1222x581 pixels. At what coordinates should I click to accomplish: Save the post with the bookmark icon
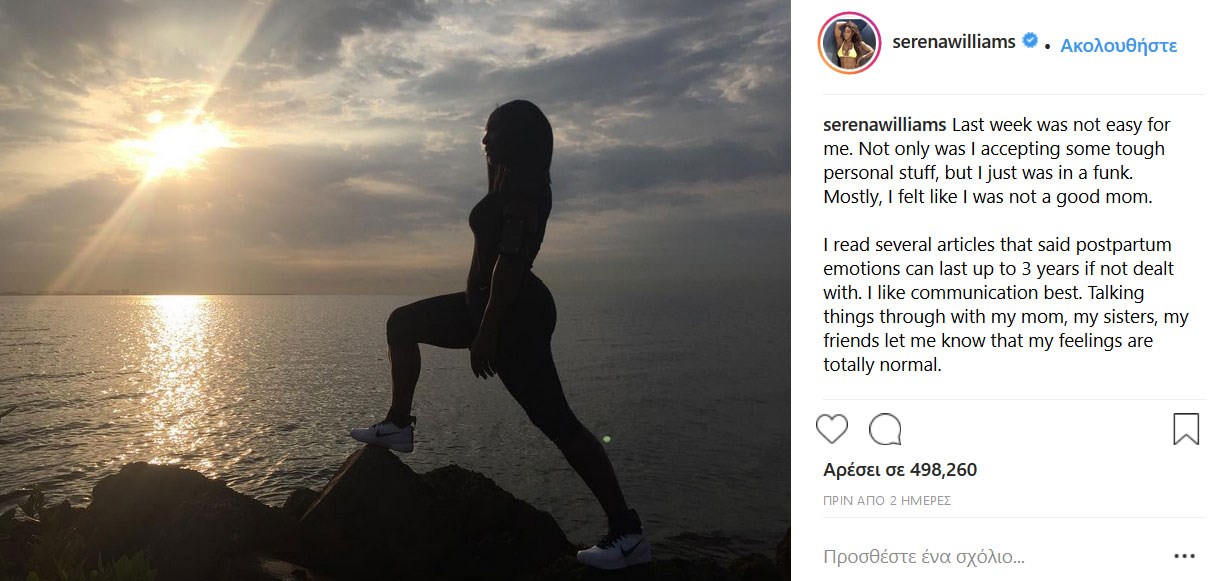coord(1185,429)
